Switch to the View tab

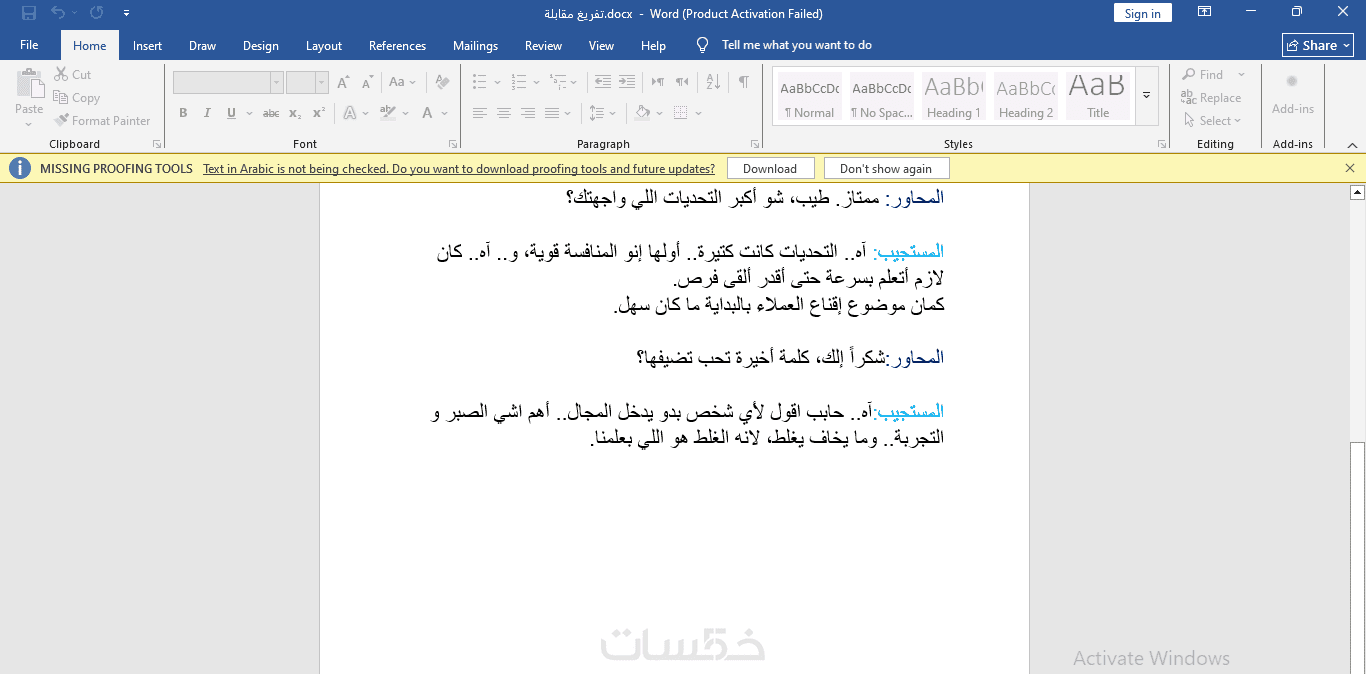point(601,45)
